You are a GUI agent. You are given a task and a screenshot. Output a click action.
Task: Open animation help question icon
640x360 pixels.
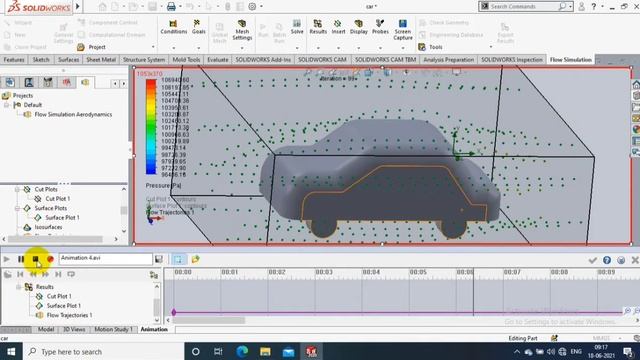click(x=607, y=260)
